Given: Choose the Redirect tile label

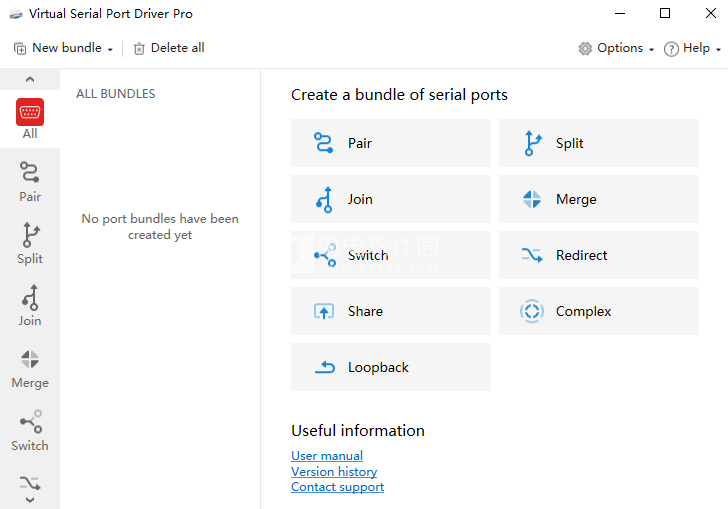Looking at the screenshot, I should point(581,255).
